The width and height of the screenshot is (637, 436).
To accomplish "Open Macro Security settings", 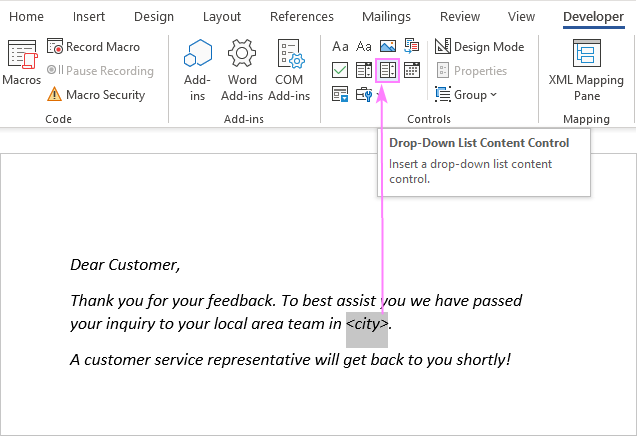I will point(96,95).
